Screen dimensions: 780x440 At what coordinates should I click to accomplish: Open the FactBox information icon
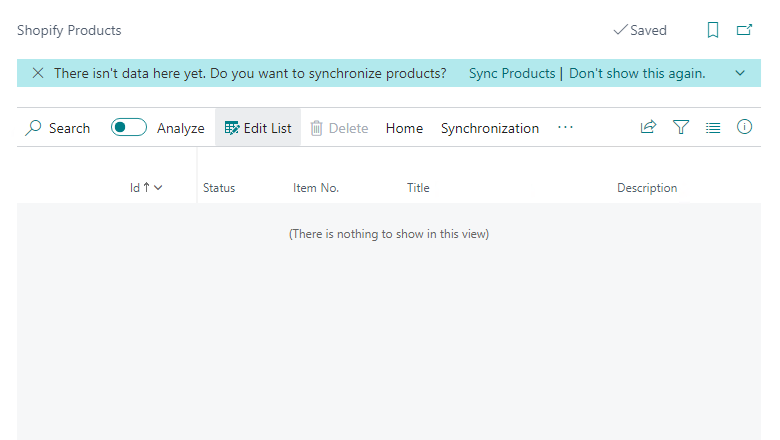click(744, 127)
